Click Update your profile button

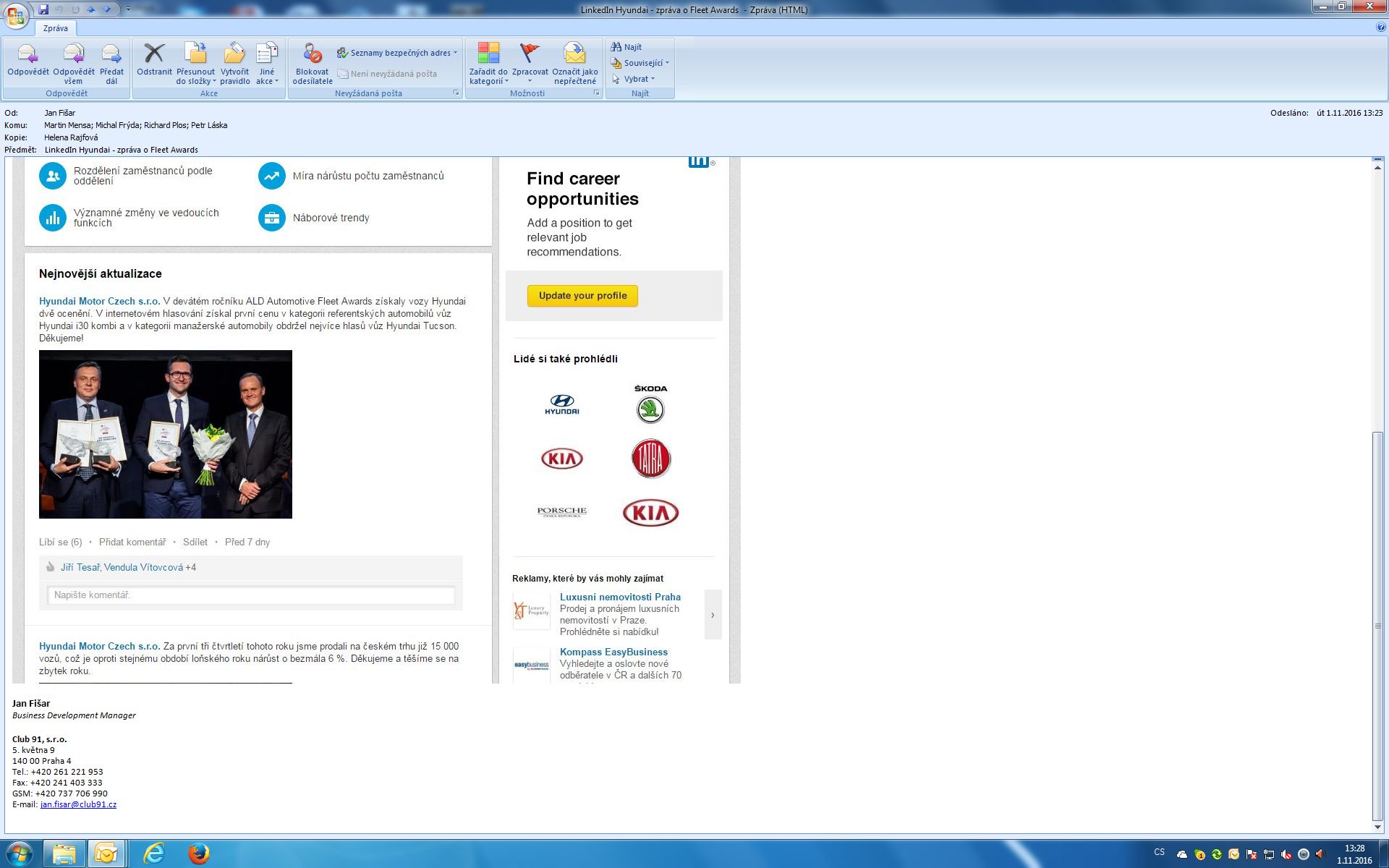tap(582, 296)
